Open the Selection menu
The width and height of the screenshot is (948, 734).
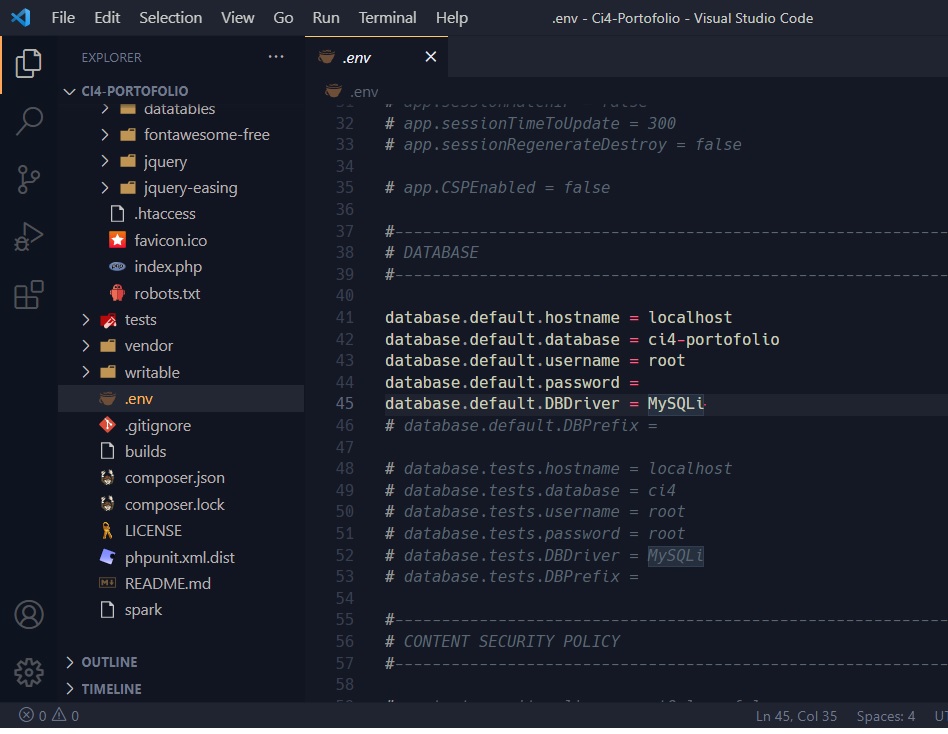tap(170, 18)
